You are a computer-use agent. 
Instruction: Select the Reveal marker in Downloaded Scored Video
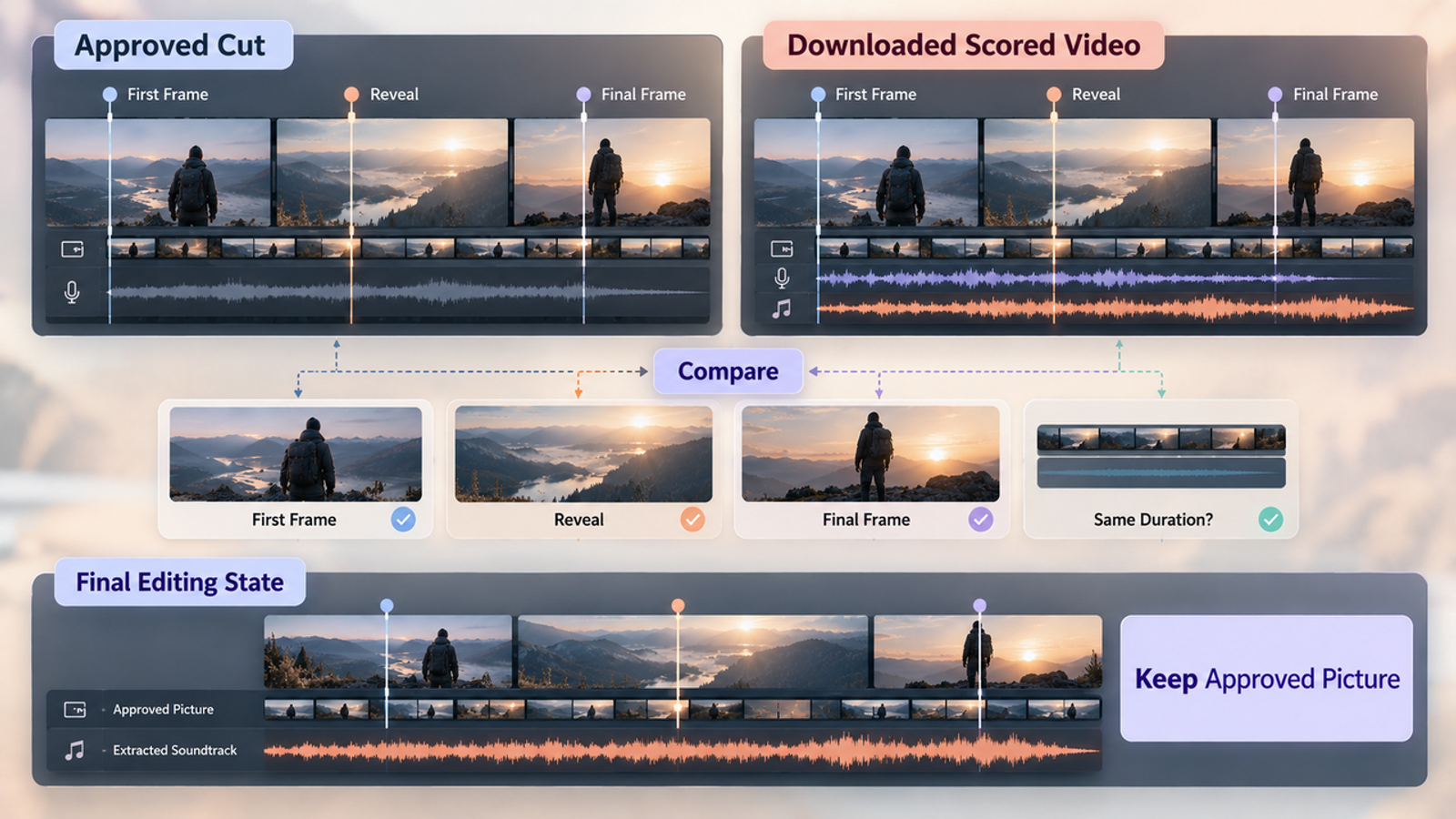point(1054,94)
